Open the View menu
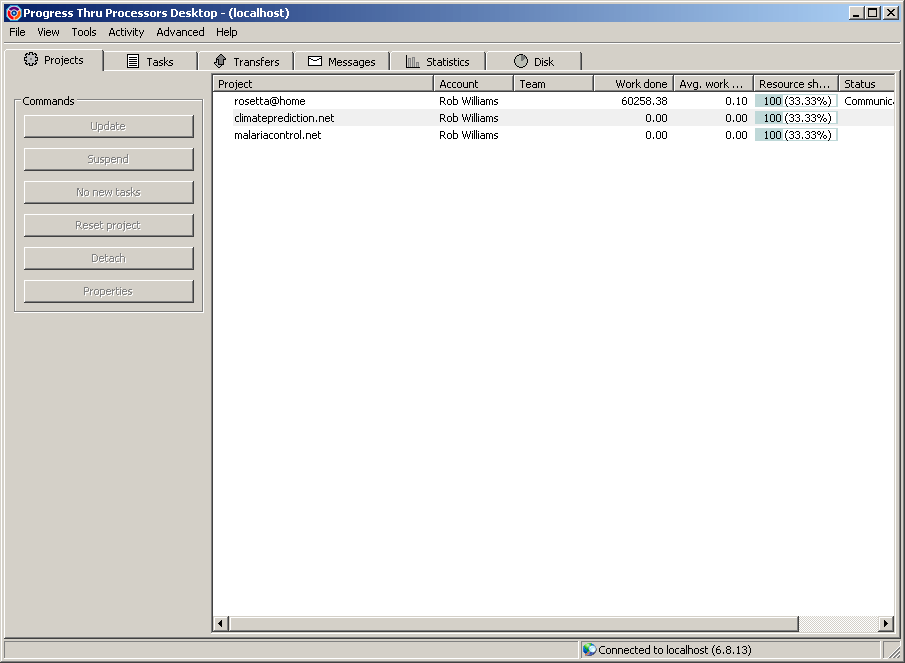This screenshot has height=663, width=905. pos(48,32)
